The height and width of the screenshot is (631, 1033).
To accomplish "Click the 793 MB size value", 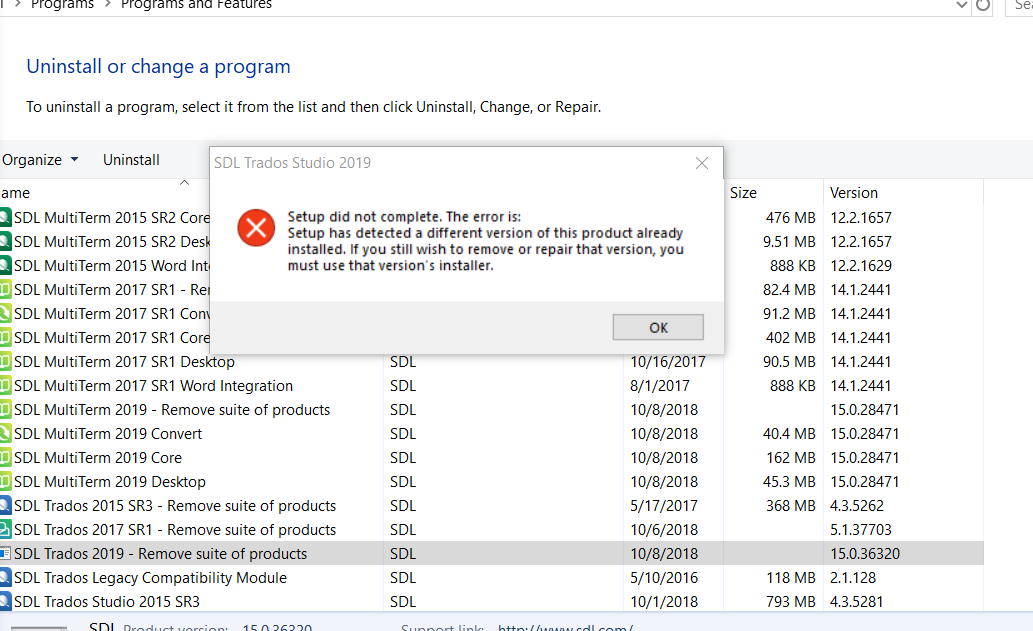I will pos(791,602).
